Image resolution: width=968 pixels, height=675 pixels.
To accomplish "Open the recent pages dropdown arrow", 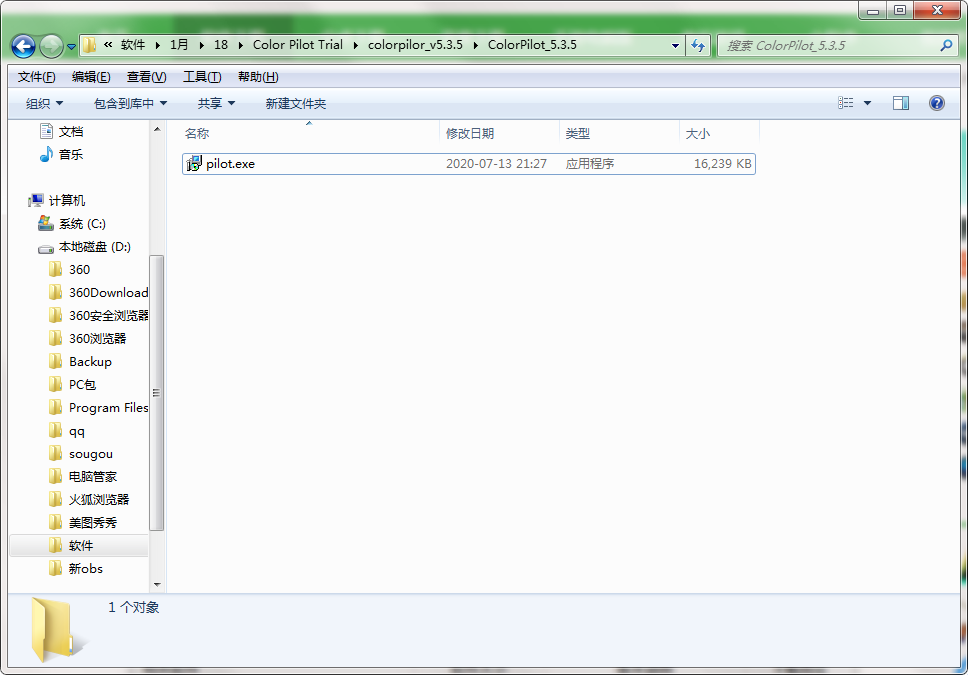I will click(71, 46).
